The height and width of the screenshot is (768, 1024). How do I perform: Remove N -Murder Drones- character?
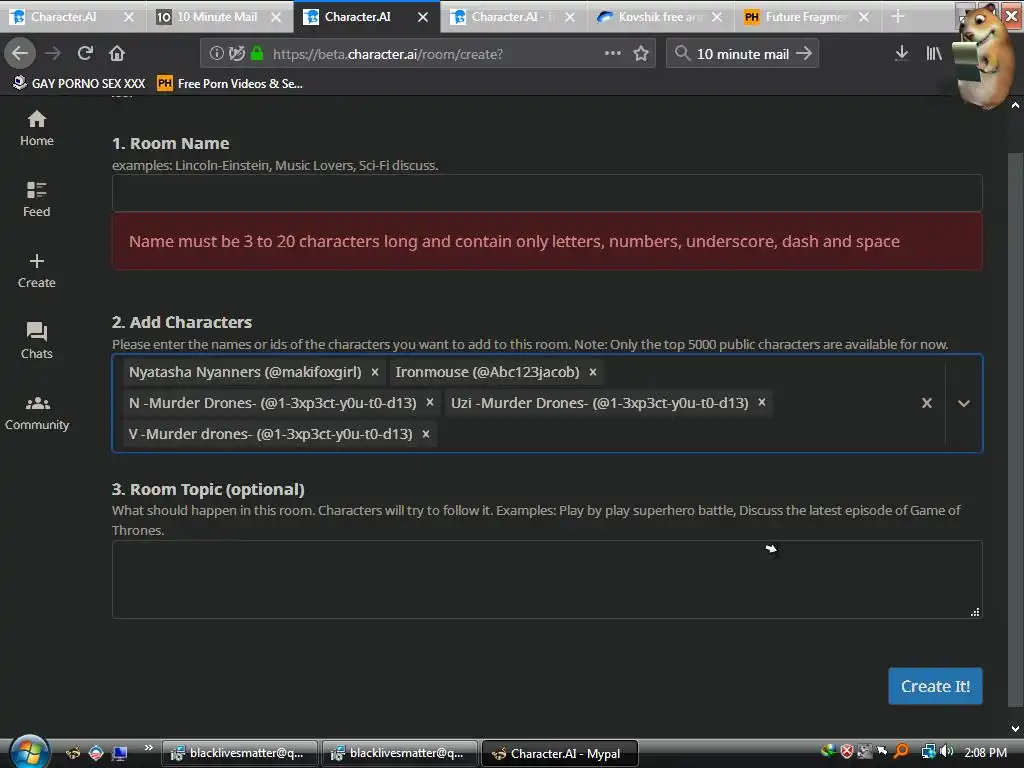430,403
